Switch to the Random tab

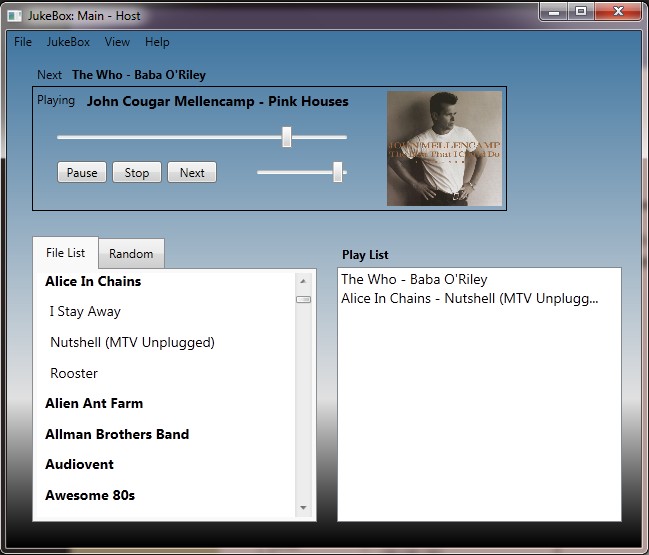click(131, 254)
